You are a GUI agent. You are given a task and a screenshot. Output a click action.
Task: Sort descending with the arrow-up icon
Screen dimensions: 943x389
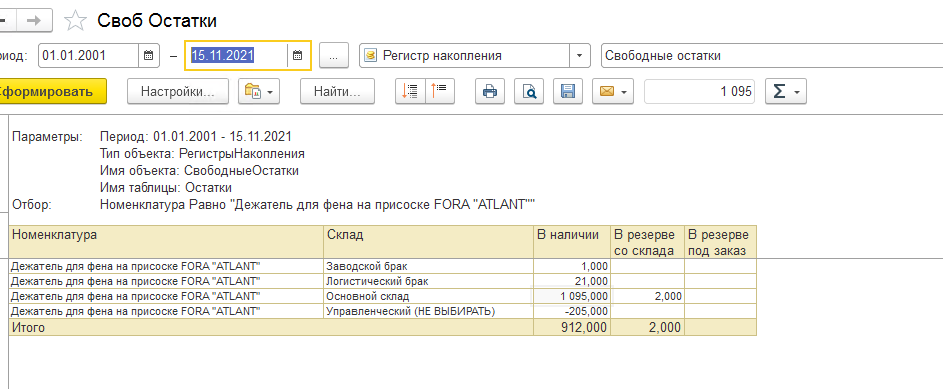[x=440, y=91]
